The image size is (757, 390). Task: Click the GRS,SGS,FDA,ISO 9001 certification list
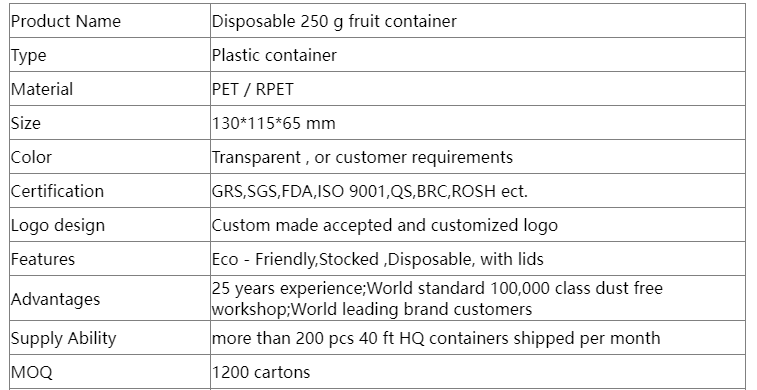pos(370,191)
